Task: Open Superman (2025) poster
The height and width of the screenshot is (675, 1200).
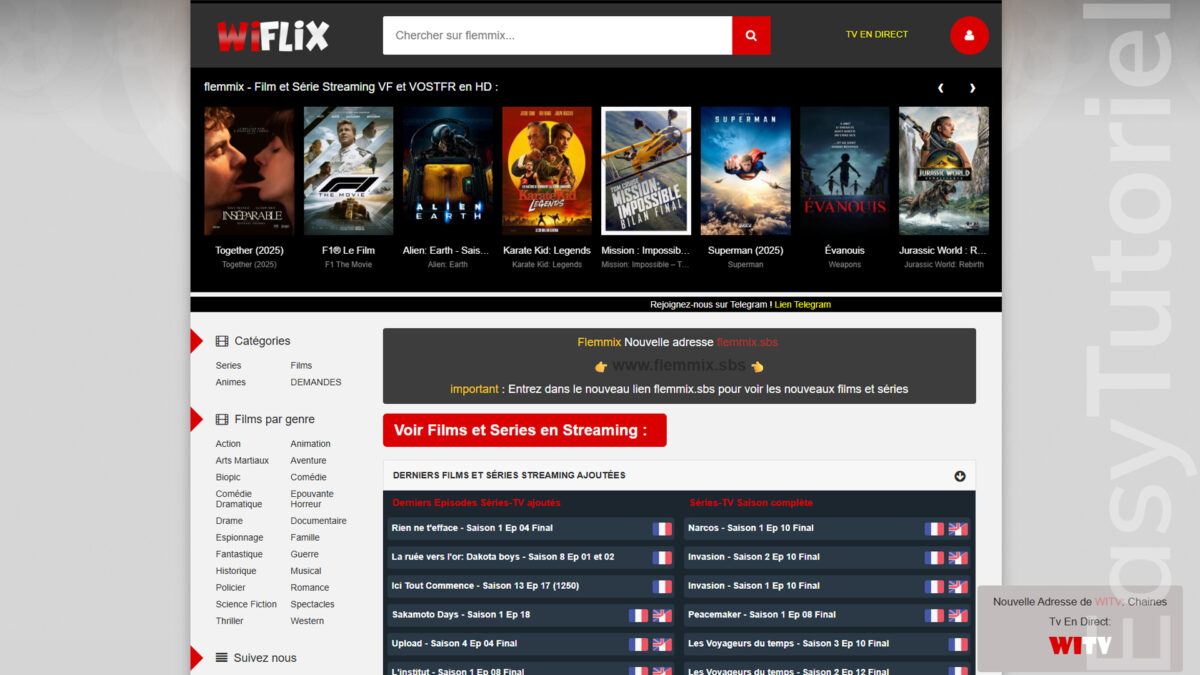Action: (x=745, y=171)
